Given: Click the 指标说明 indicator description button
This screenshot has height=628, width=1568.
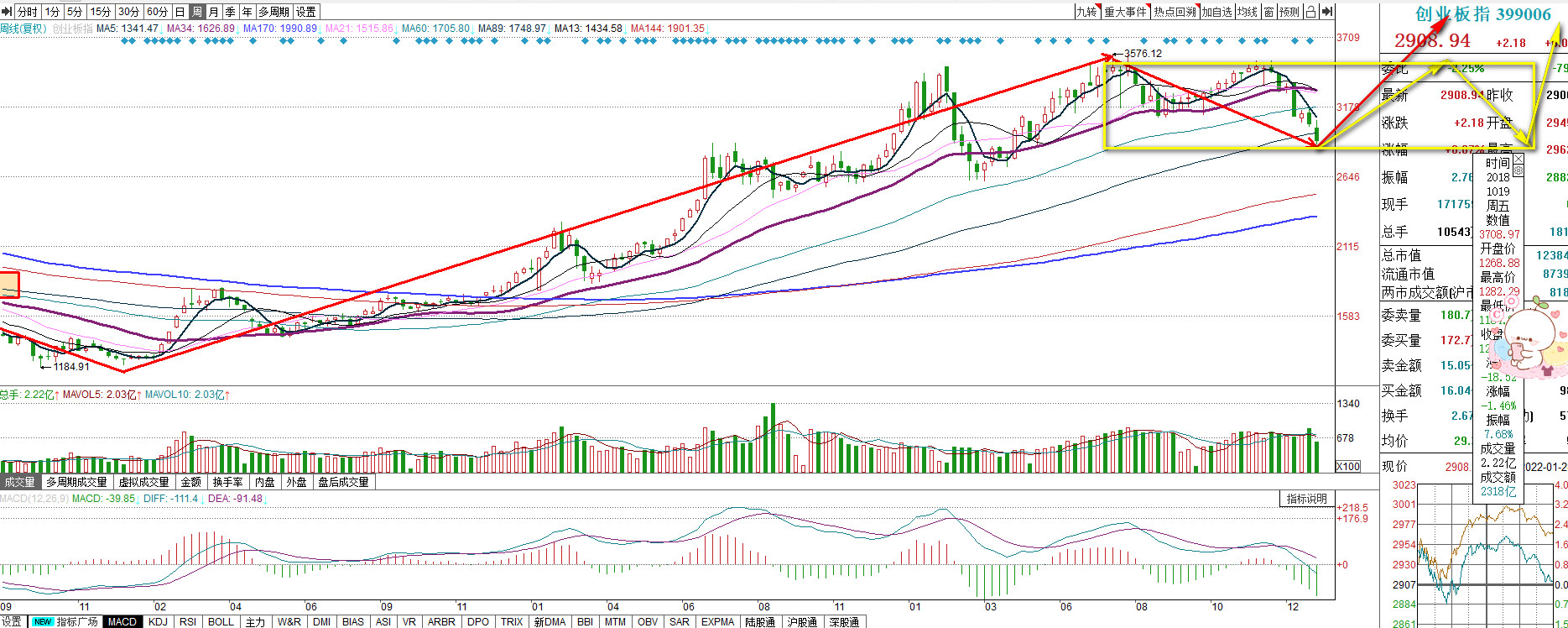Looking at the screenshot, I should coord(1307,499).
